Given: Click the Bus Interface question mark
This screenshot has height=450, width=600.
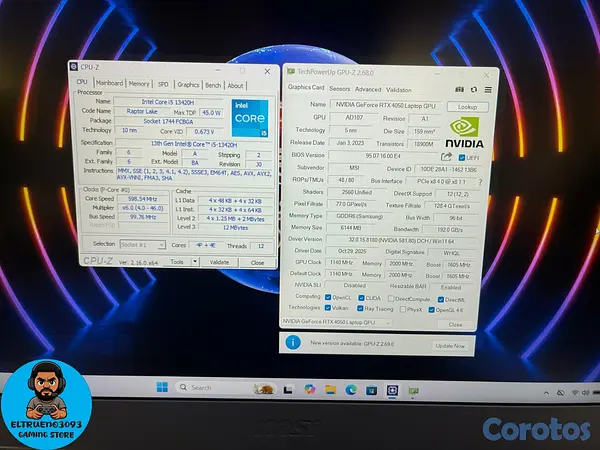Looking at the screenshot, I should point(480,182).
